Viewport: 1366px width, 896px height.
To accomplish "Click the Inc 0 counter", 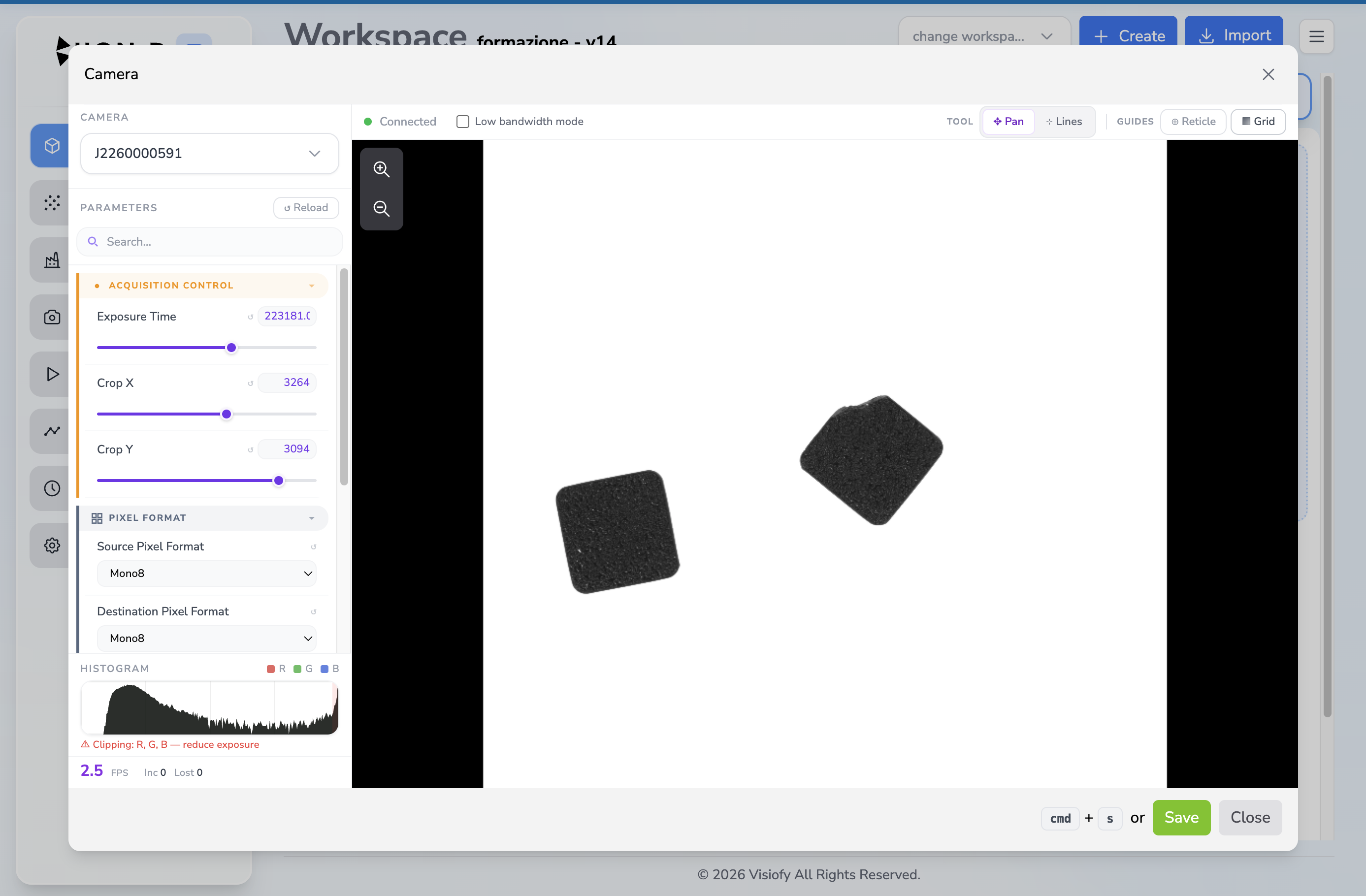I will (155, 772).
